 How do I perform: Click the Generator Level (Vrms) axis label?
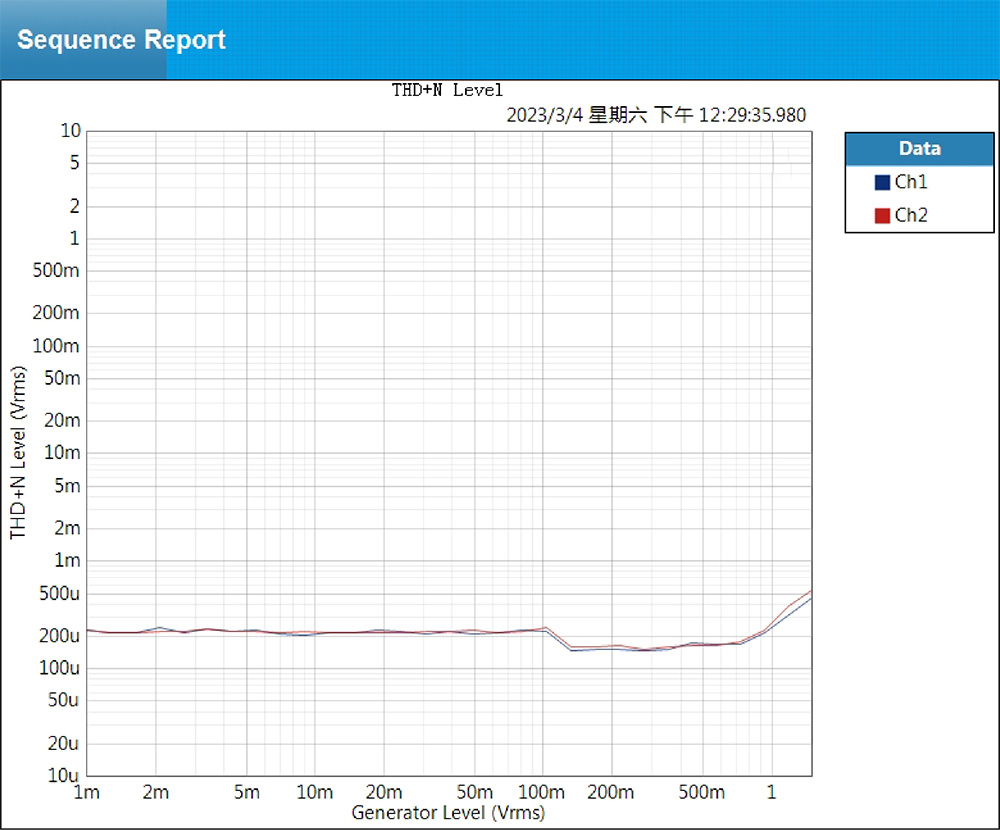tap(448, 813)
